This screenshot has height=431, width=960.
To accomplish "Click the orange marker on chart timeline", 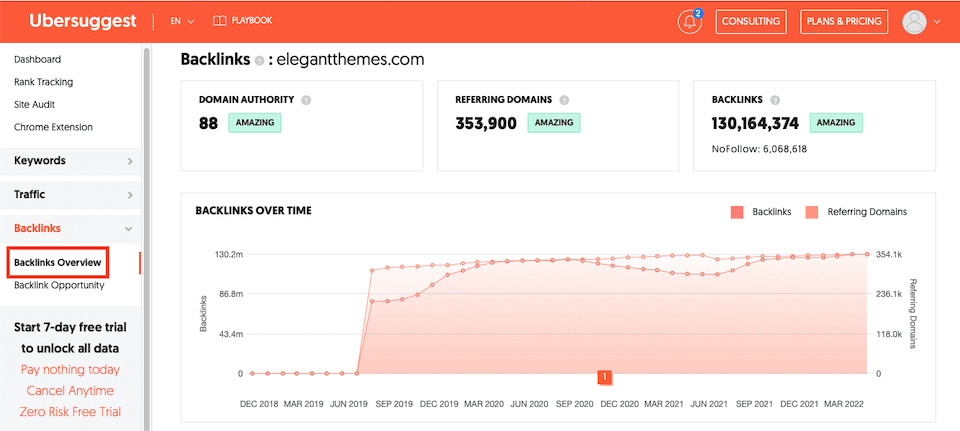I will pyautogui.click(x=604, y=377).
